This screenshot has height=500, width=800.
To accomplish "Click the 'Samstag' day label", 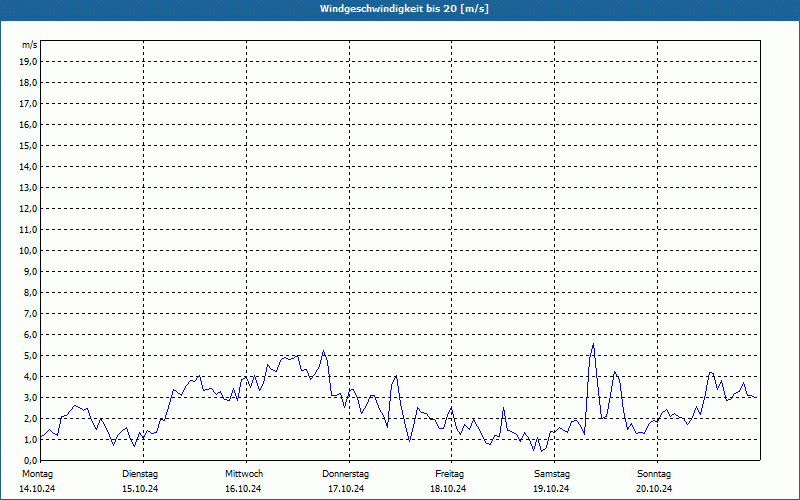I will tap(552, 474).
